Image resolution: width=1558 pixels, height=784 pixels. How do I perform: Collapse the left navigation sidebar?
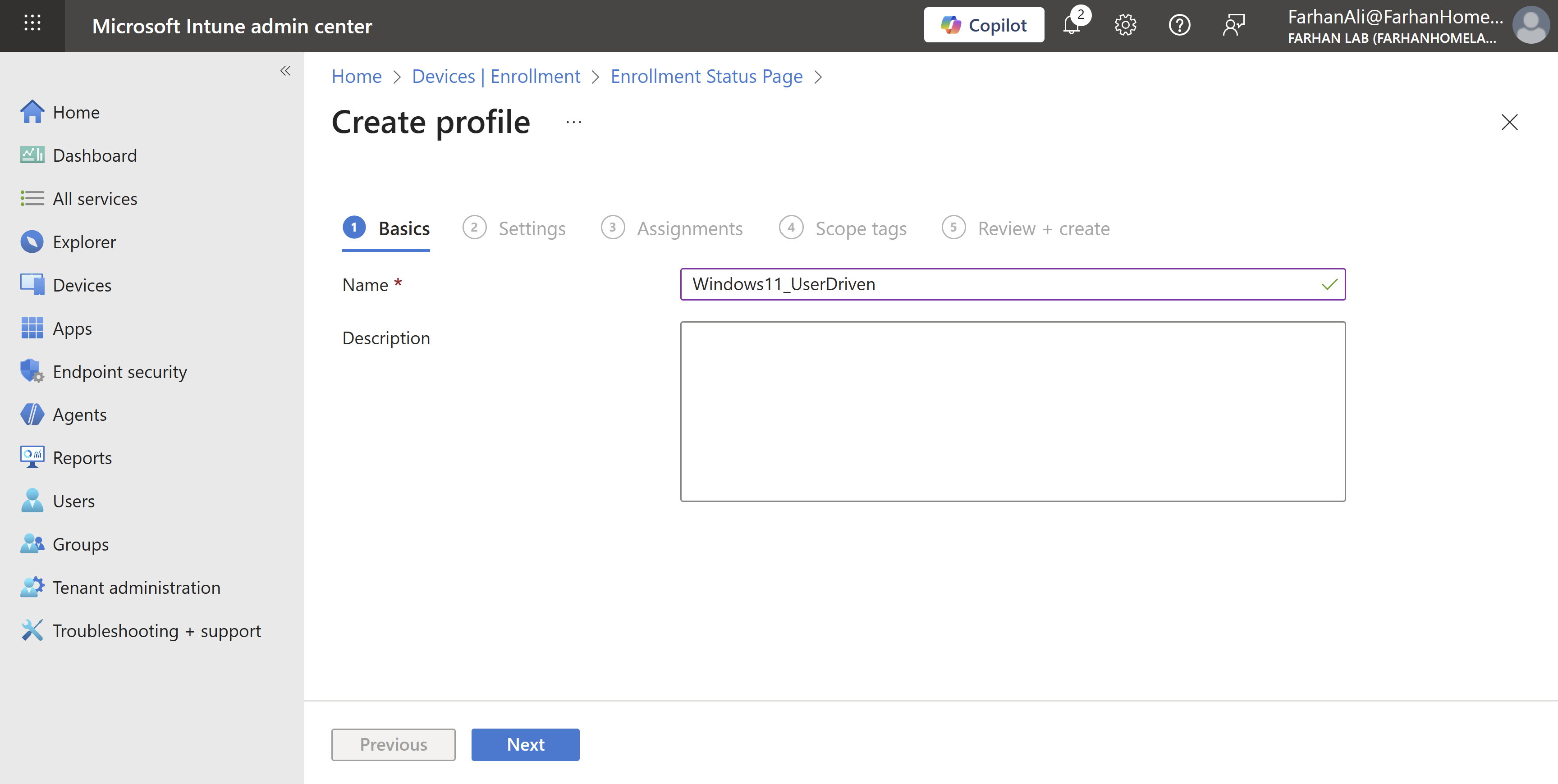click(285, 71)
